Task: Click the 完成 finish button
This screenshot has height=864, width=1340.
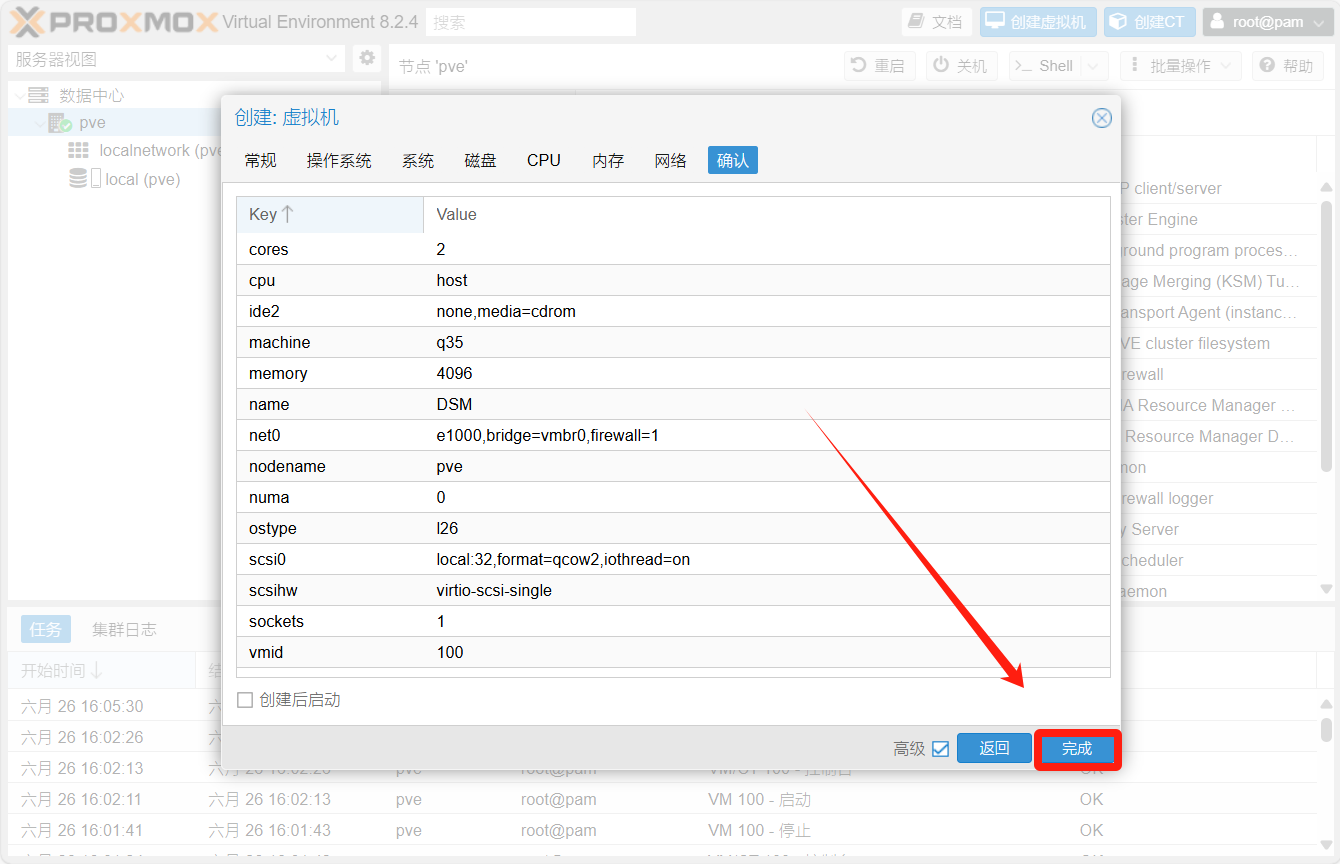Action: 1077,749
